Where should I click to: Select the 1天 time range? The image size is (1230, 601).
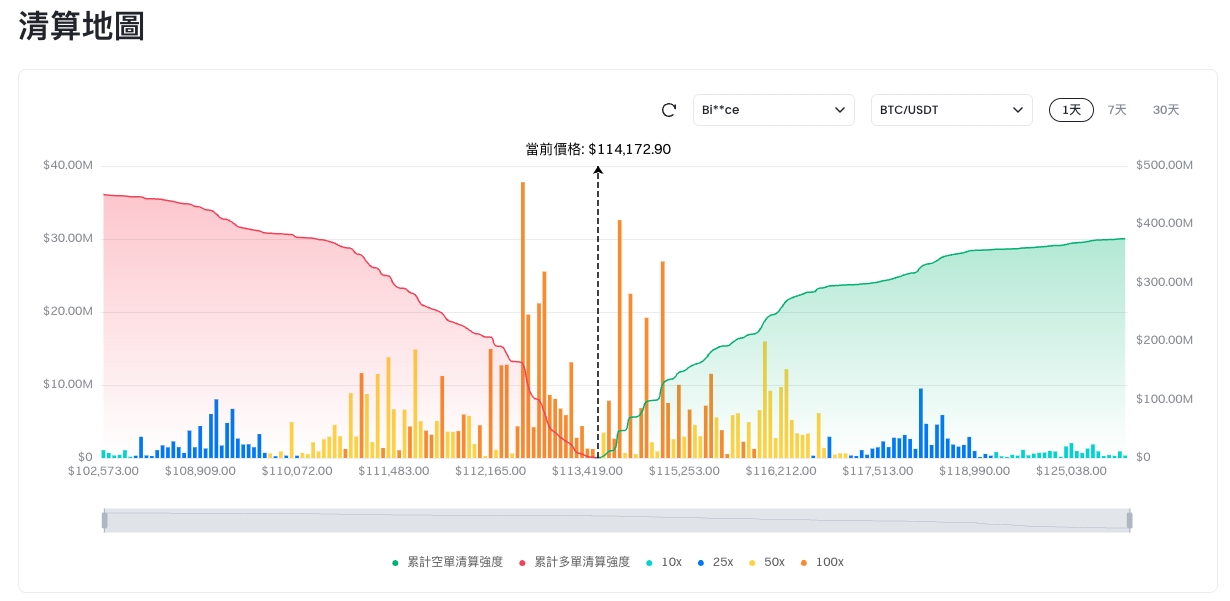(1071, 110)
